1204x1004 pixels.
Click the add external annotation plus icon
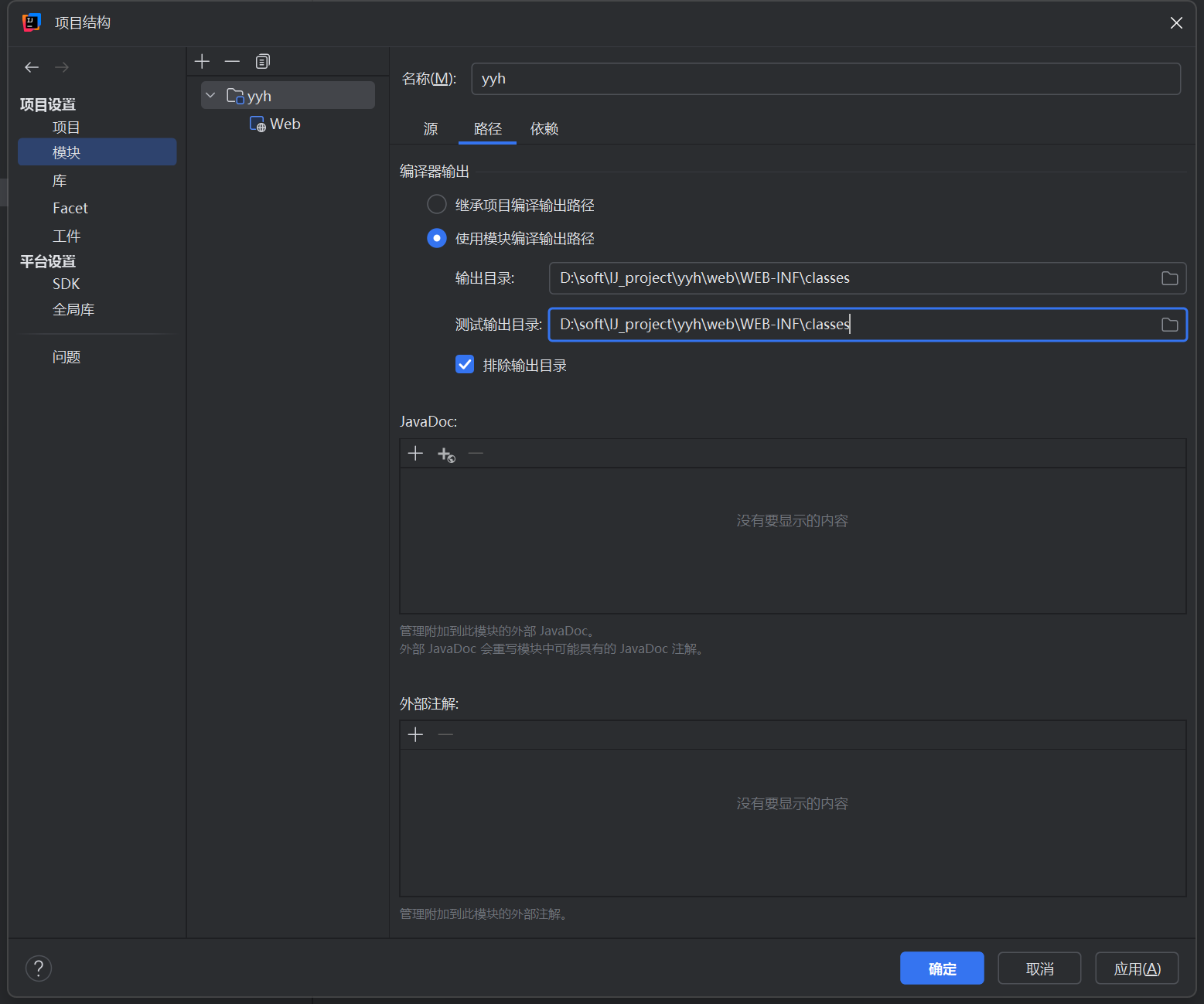[415, 734]
